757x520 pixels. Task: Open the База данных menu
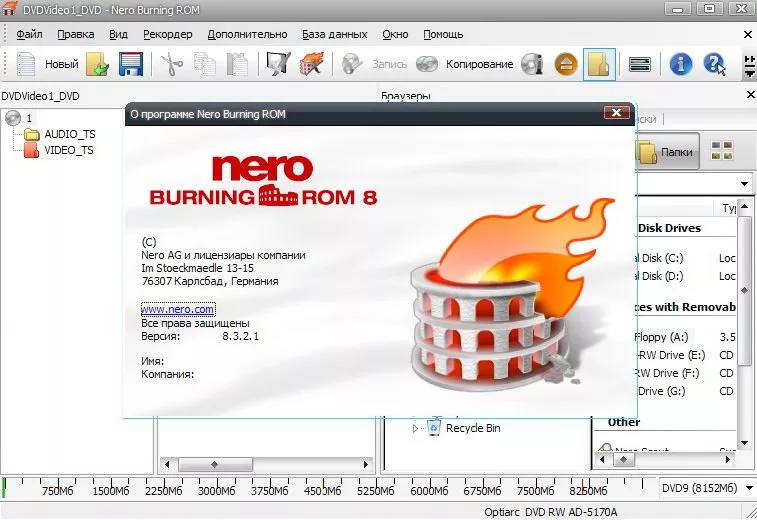coord(335,34)
